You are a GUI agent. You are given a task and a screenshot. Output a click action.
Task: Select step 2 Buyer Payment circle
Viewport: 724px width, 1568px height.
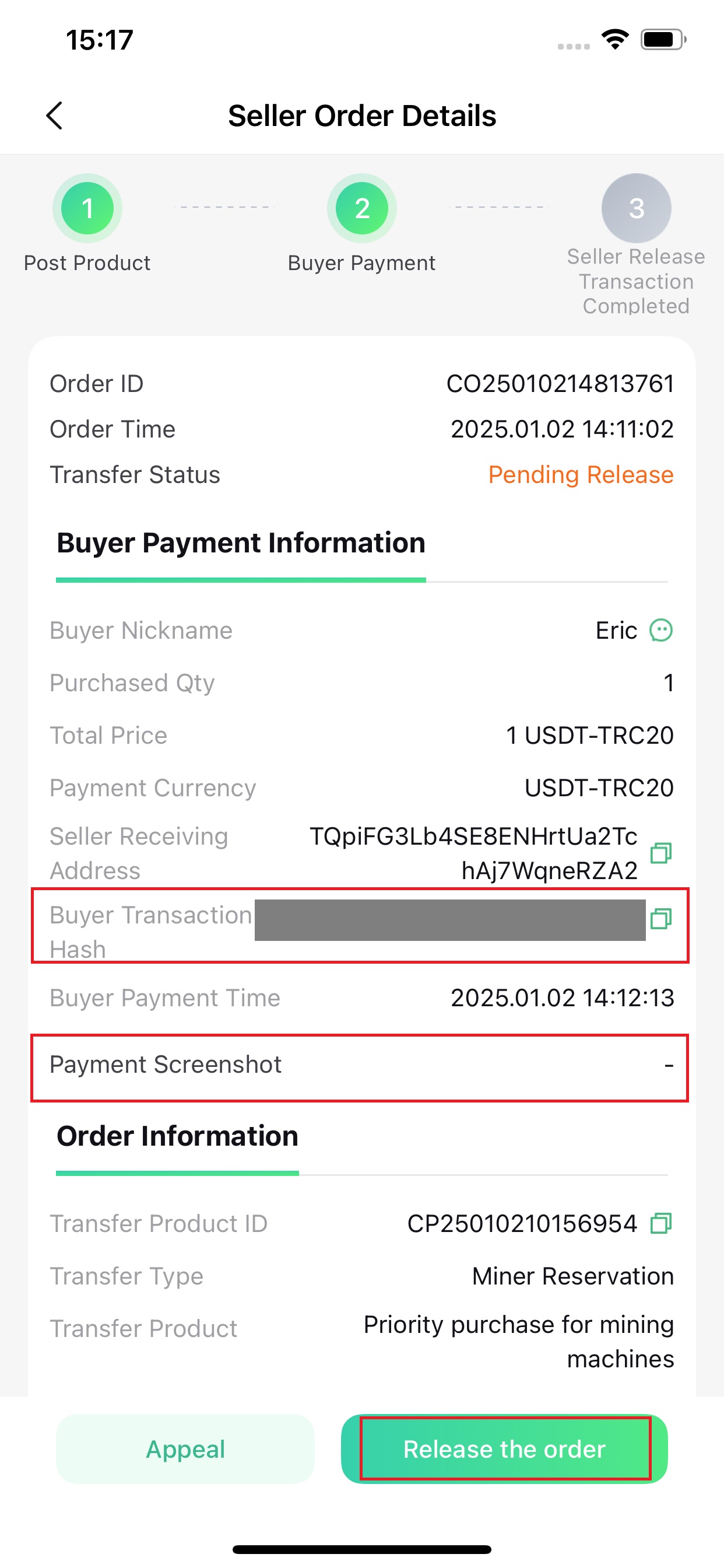point(362,208)
